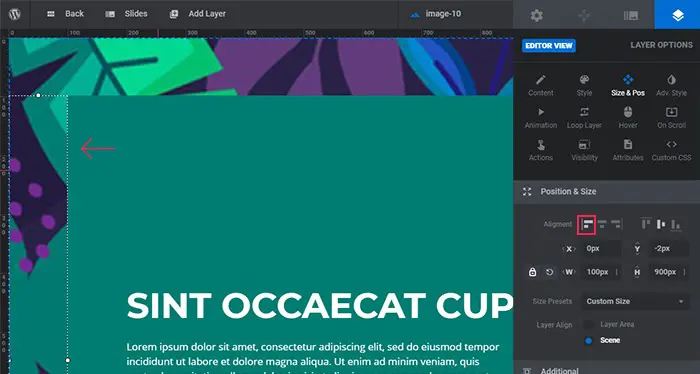700x374 pixels.
Task: Open the Size & Pos section
Action: click(628, 85)
